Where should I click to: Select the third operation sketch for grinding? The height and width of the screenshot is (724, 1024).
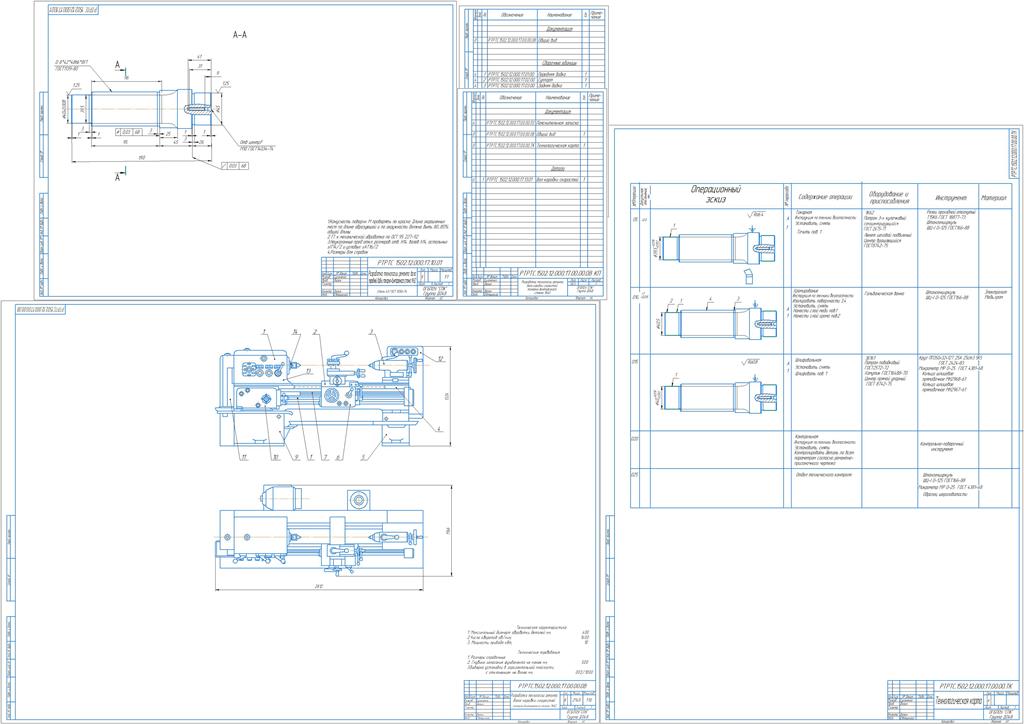[716, 394]
